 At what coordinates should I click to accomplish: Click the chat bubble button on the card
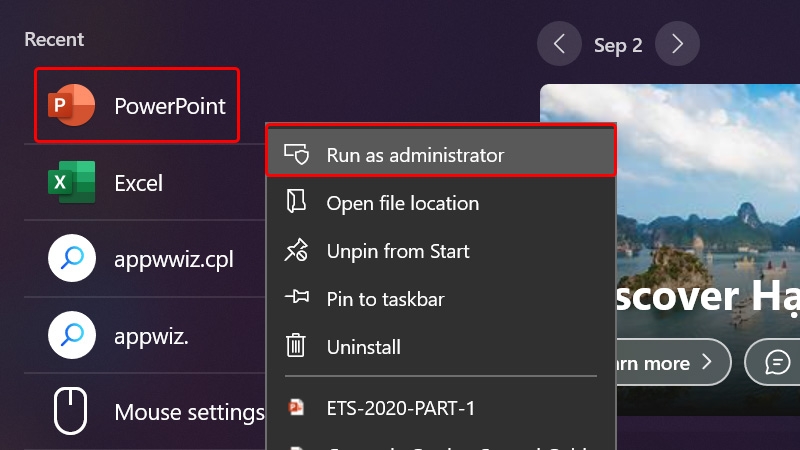click(776, 362)
